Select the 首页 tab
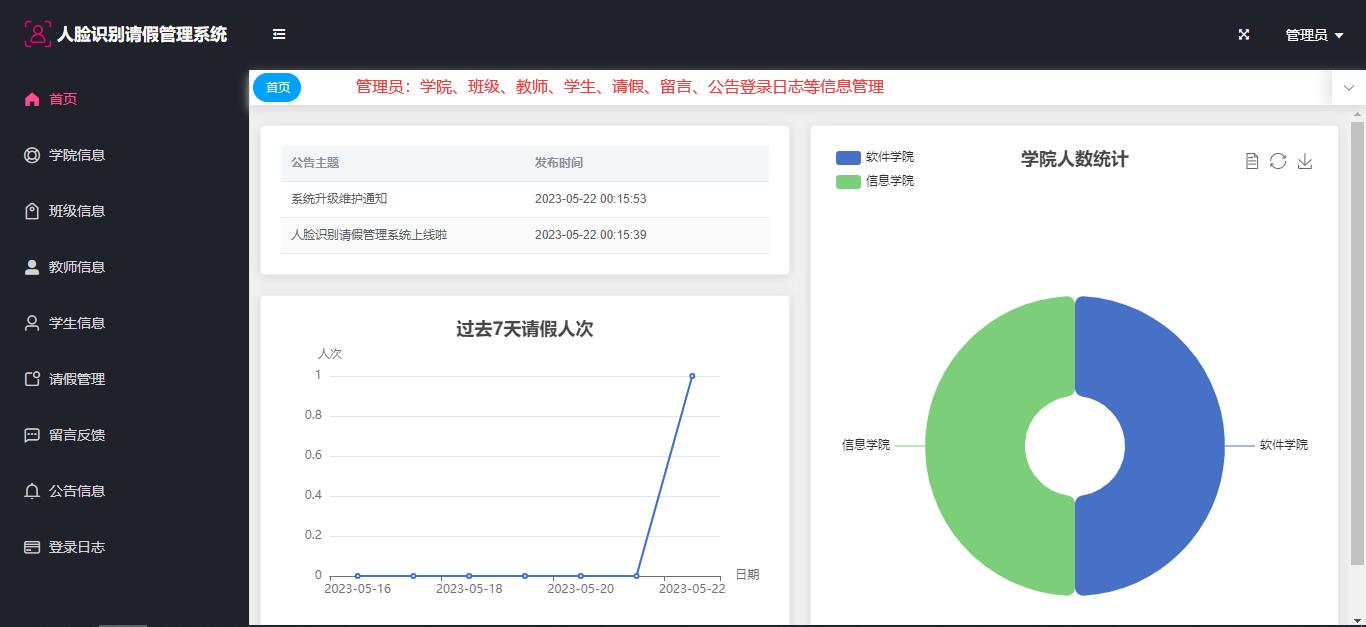1366x627 pixels. [277, 88]
